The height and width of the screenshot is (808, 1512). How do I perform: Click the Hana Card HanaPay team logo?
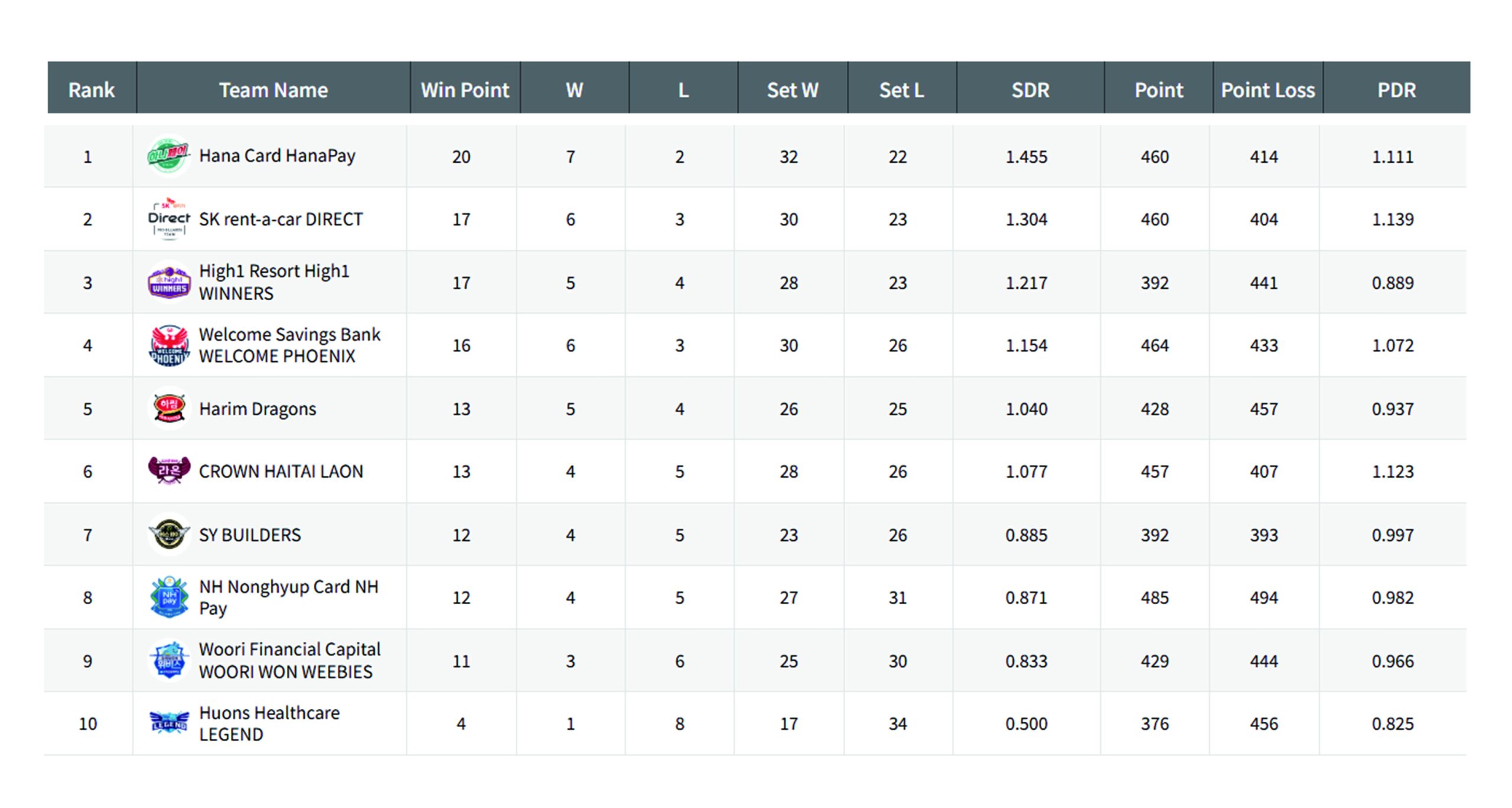168,157
